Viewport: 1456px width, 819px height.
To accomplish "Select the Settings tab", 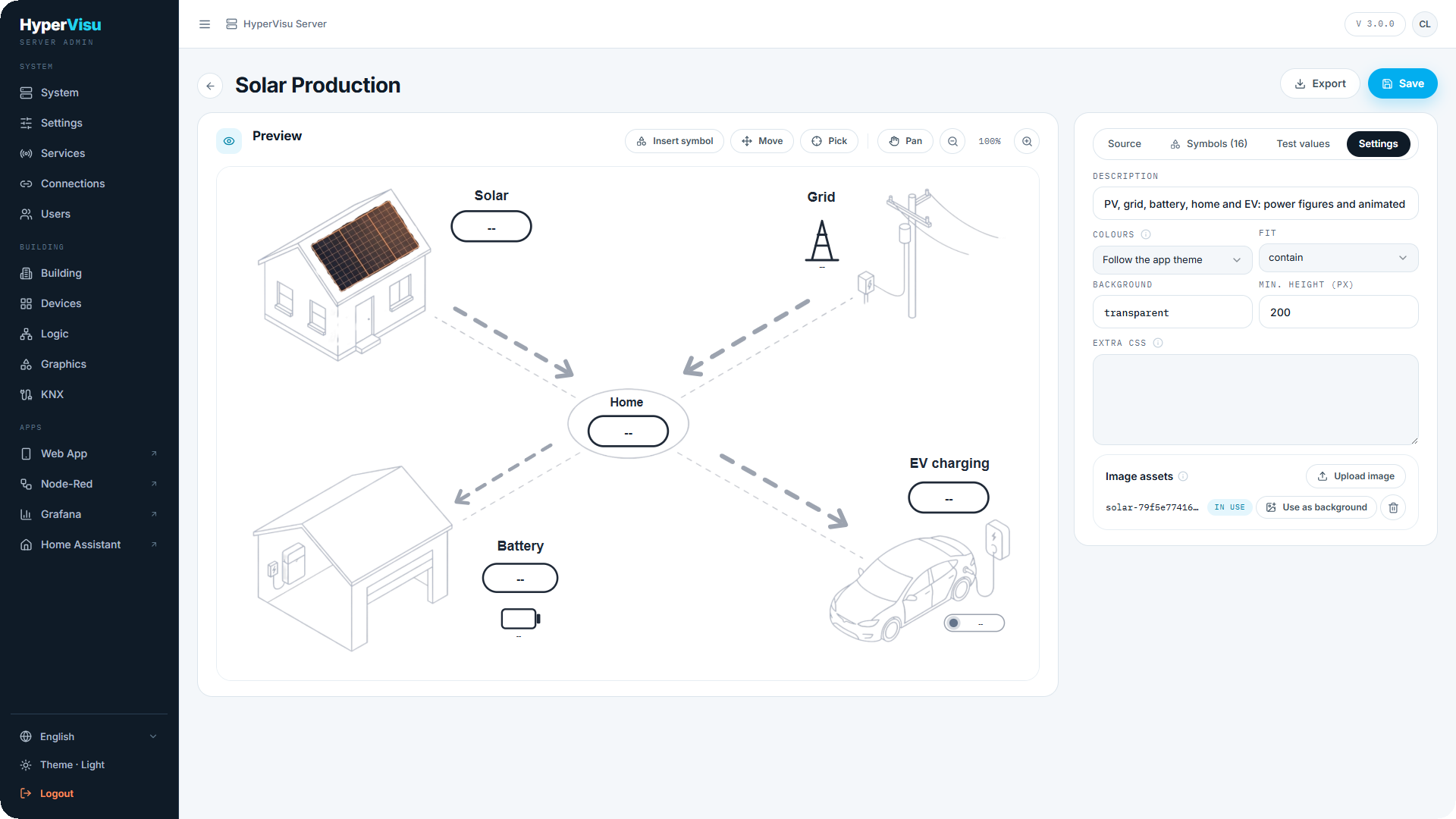I will click(1378, 144).
